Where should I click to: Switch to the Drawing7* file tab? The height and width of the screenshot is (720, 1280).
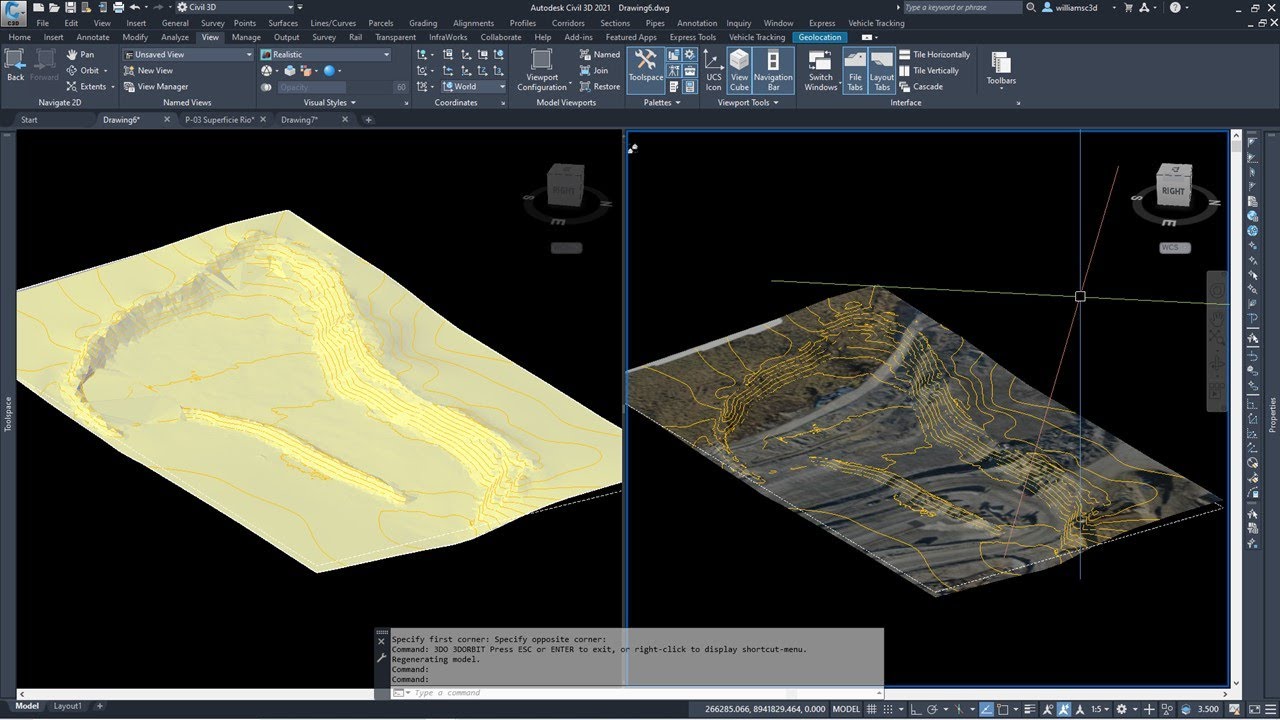click(x=298, y=120)
